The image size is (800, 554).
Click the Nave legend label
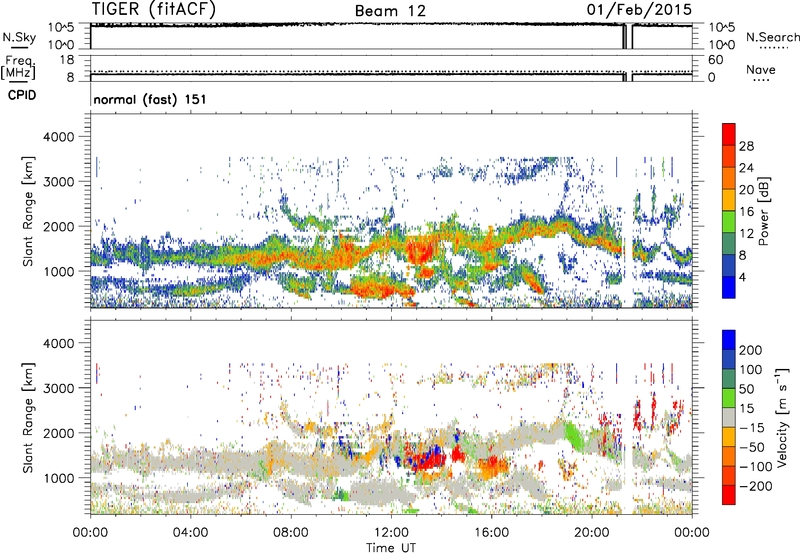pyautogui.click(x=761, y=70)
